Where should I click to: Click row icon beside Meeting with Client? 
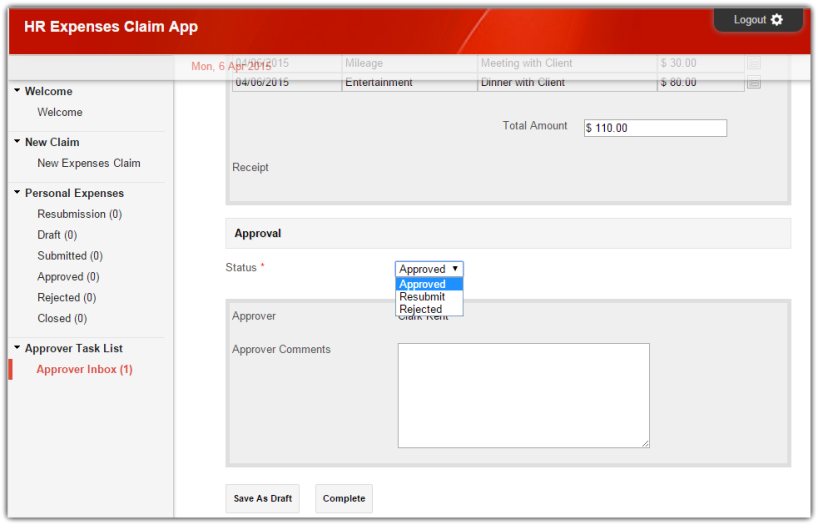tap(754, 63)
